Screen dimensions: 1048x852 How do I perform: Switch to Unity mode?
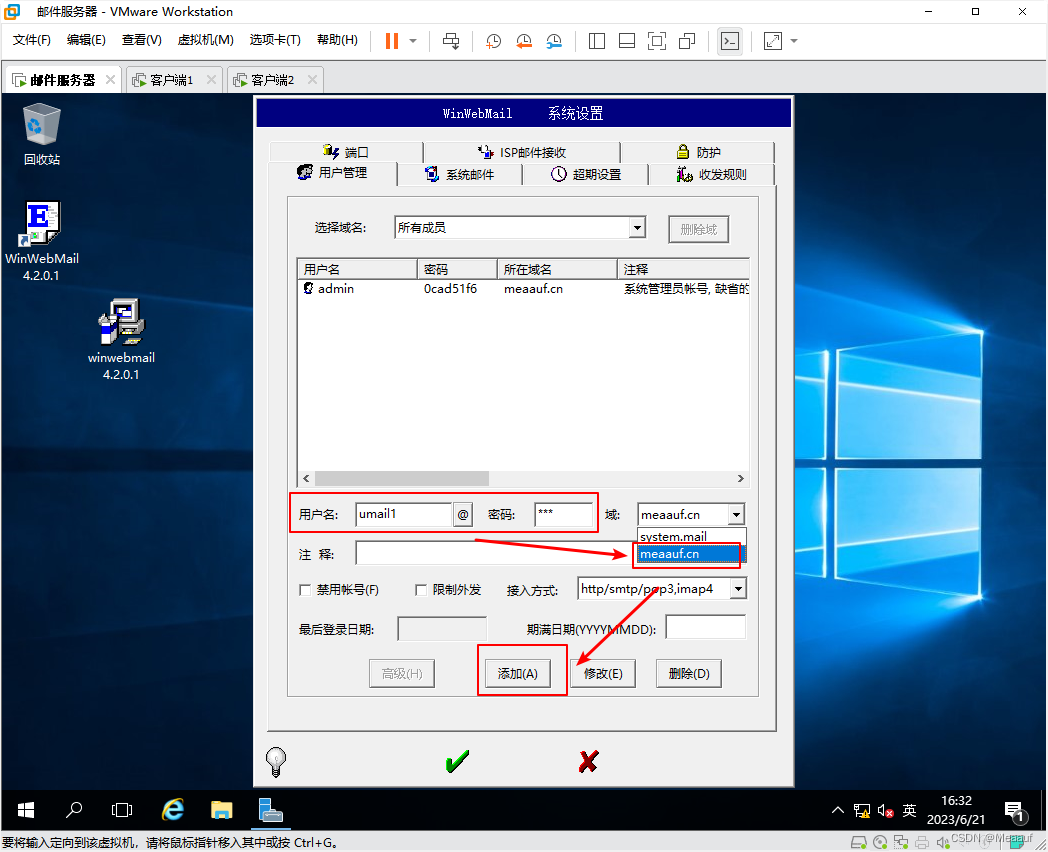(x=687, y=41)
